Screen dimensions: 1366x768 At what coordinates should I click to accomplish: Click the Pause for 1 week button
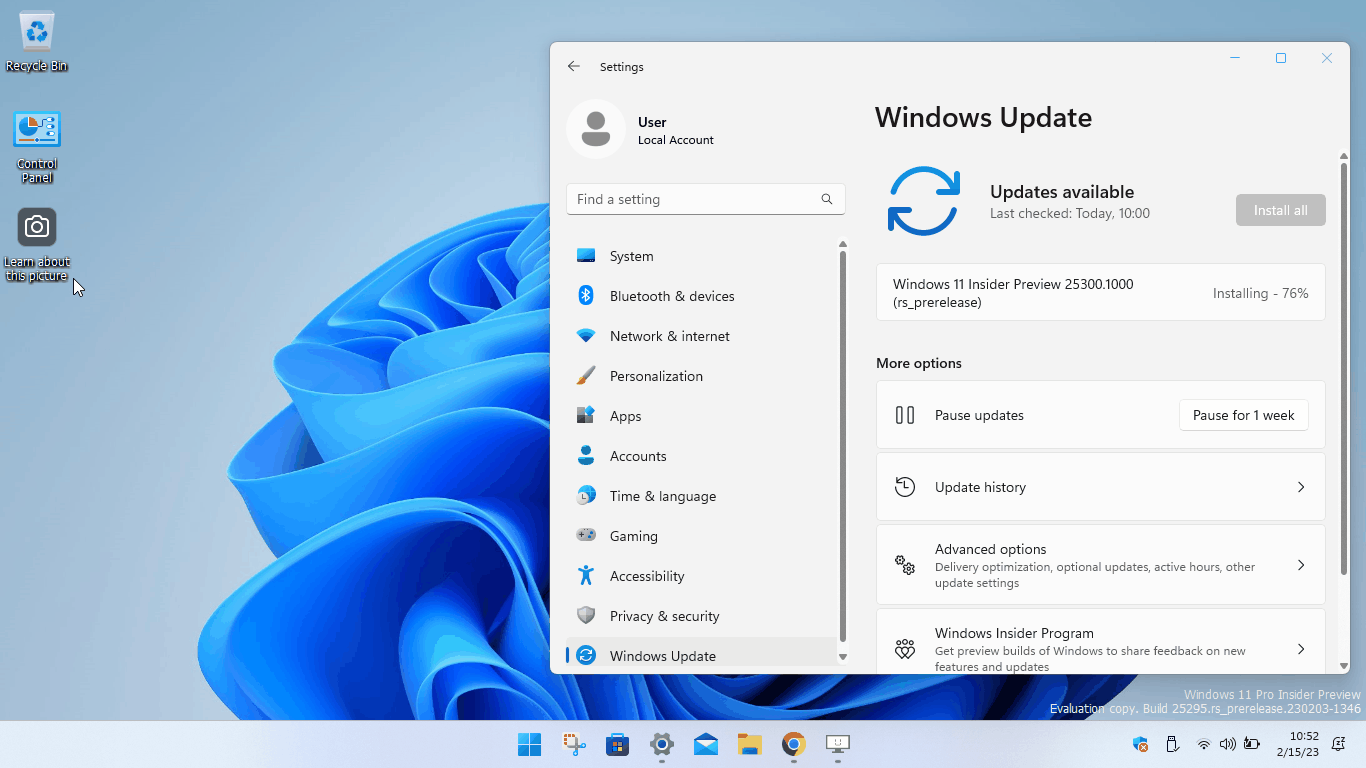coord(1244,415)
